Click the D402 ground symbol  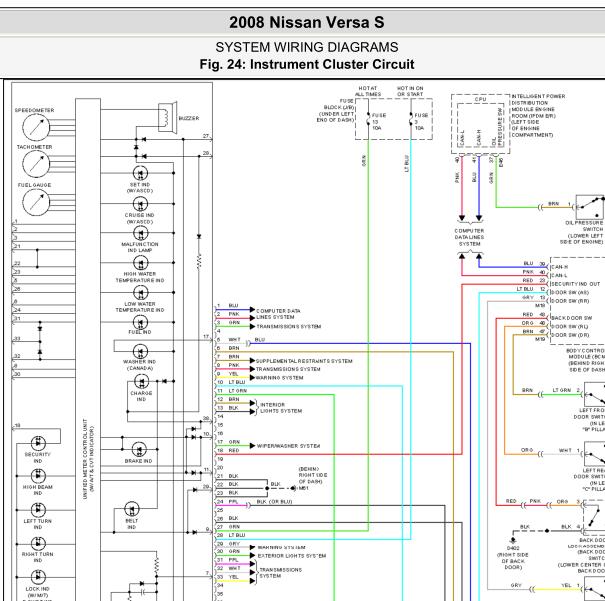(513, 540)
